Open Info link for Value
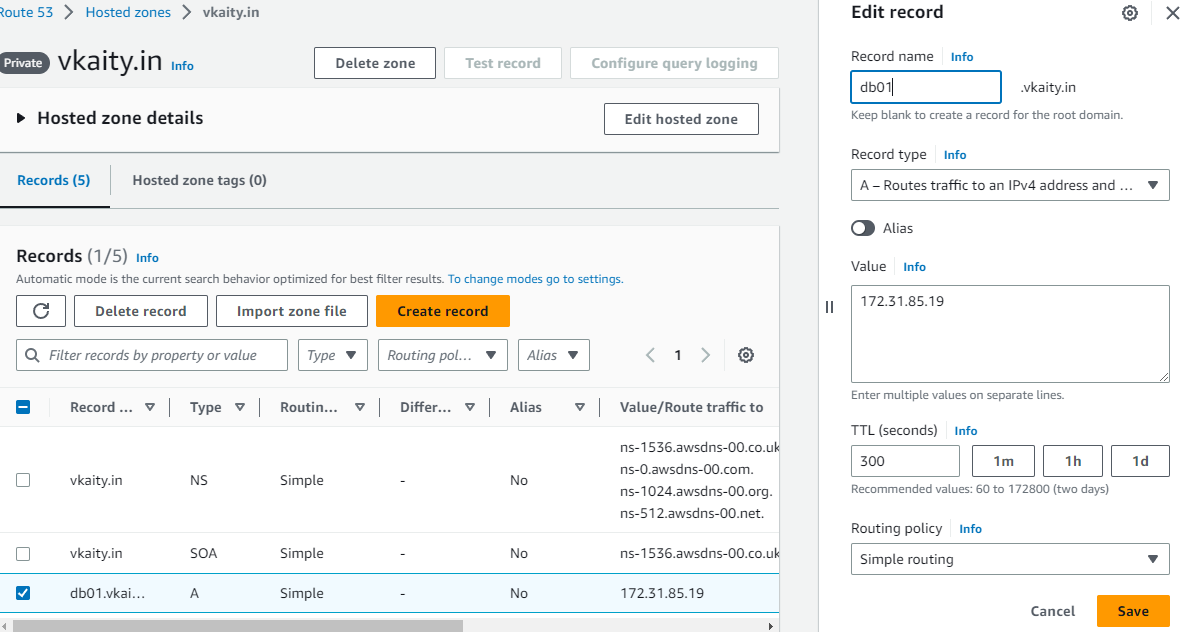This screenshot has width=1188, height=632. point(914,267)
